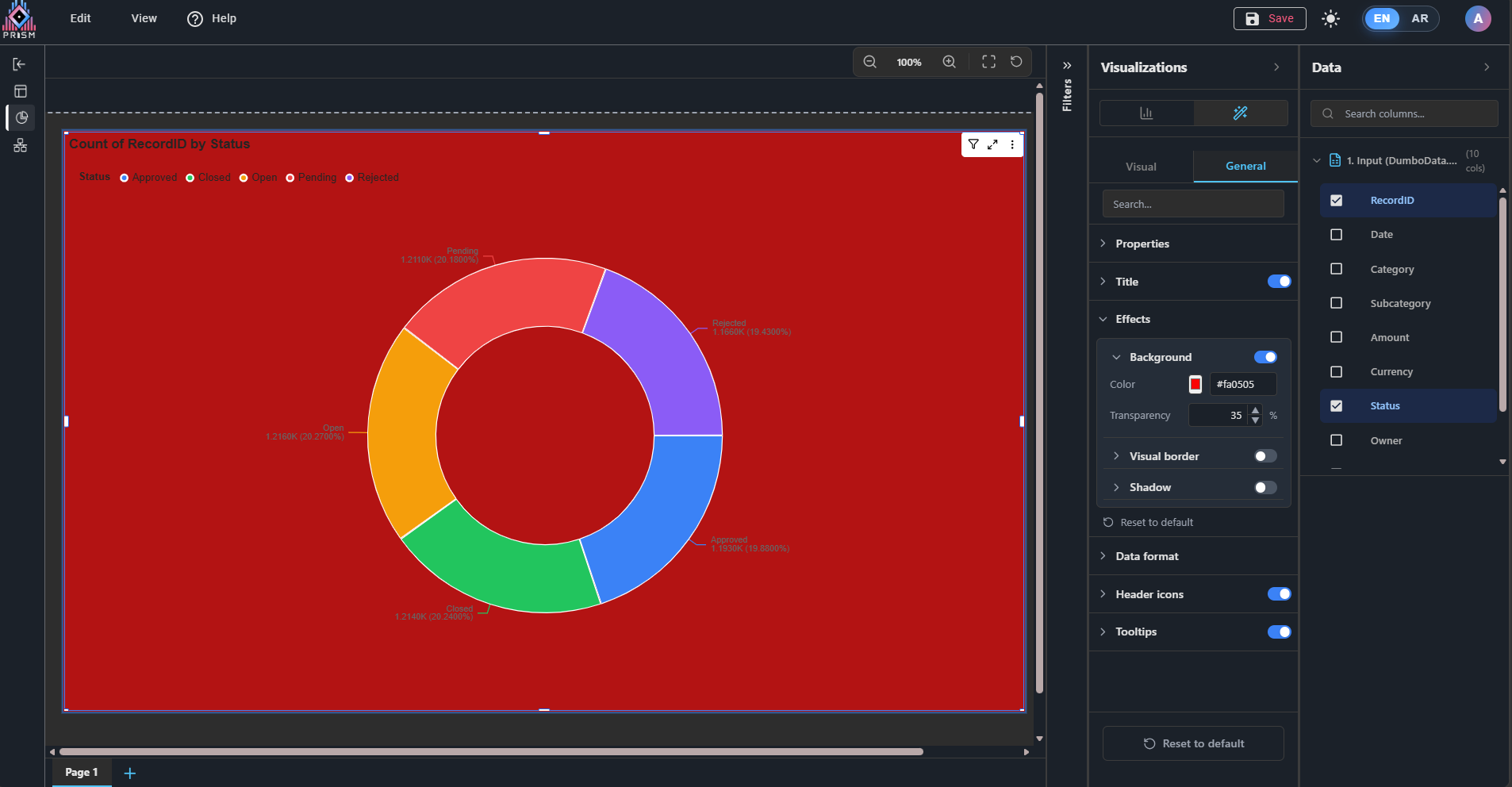
Task: Collapse the Effects section
Action: pyautogui.click(x=1132, y=319)
